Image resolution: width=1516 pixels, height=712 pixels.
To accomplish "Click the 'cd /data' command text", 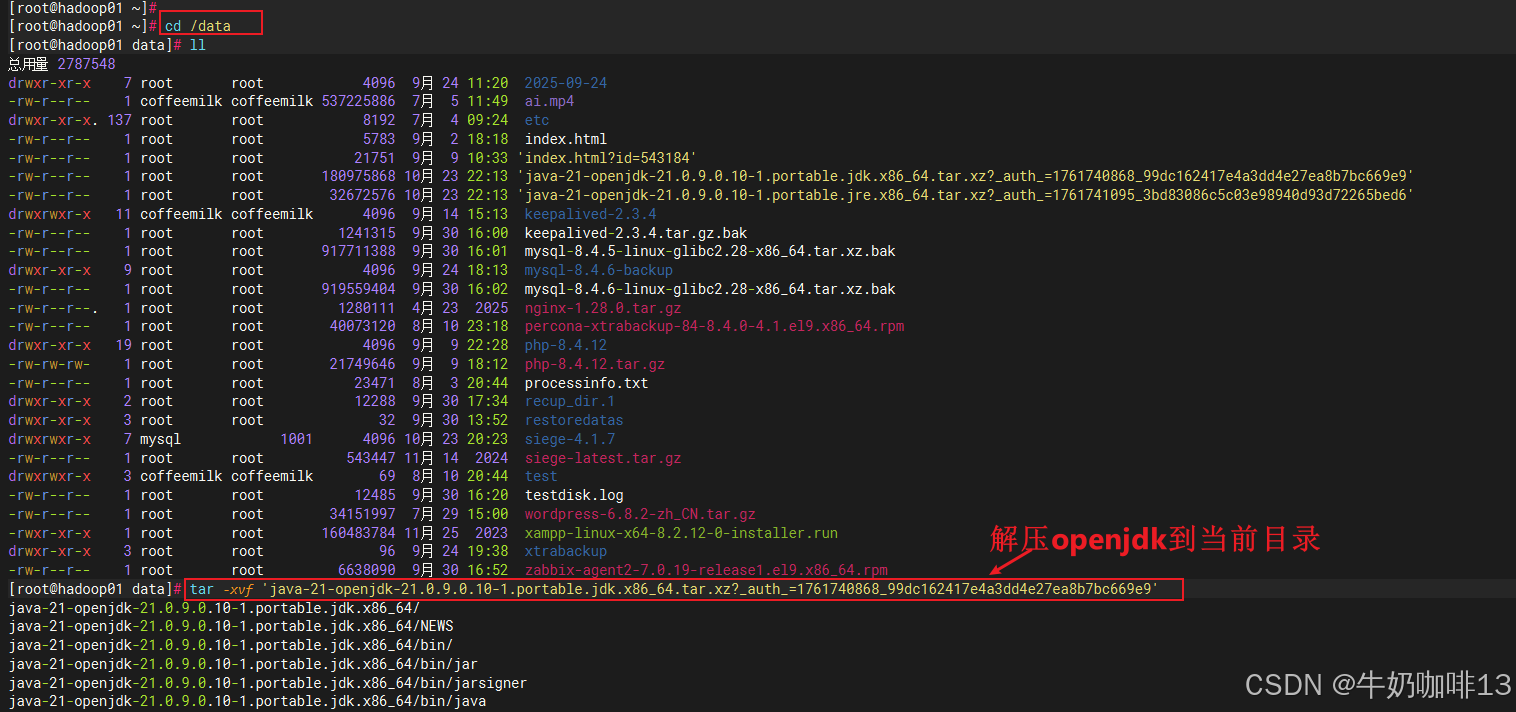I will [x=198, y=26].
